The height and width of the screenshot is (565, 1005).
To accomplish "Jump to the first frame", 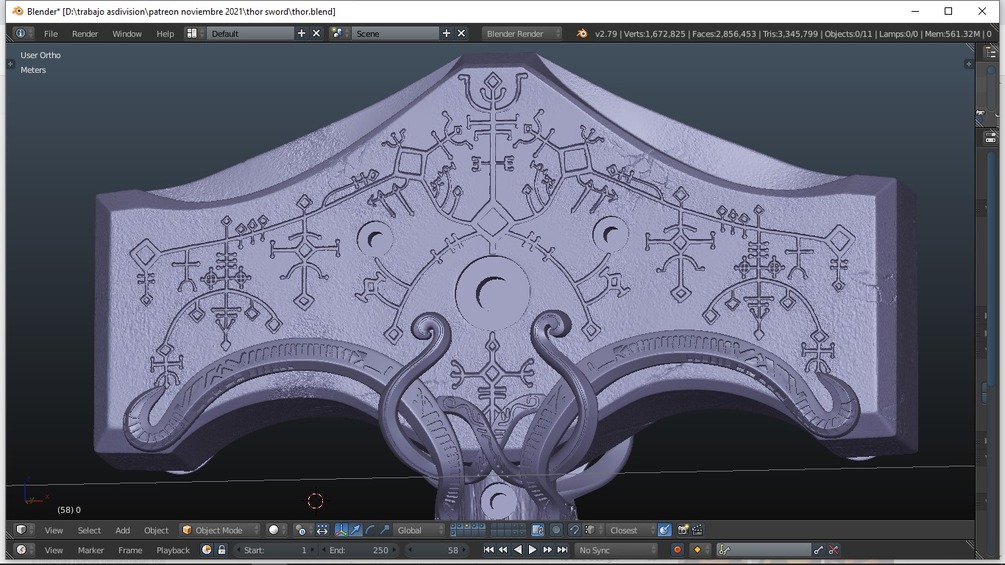I will click(488, 550).
